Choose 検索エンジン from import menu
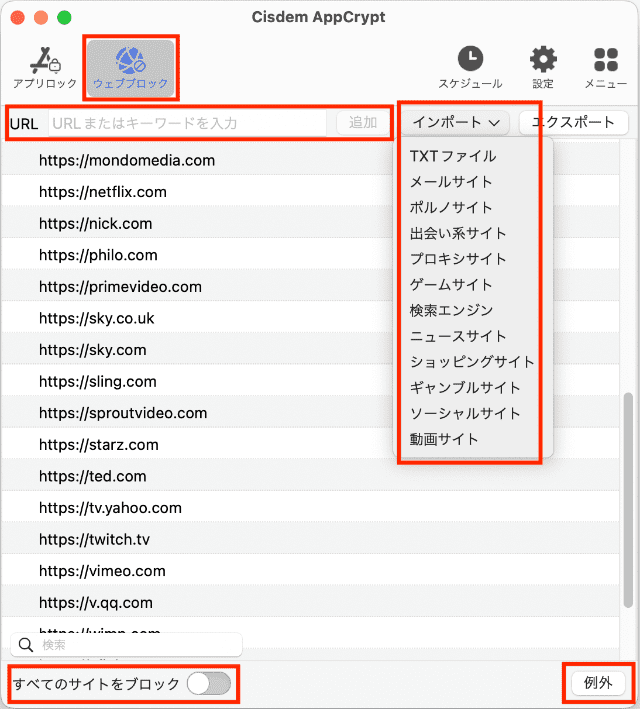Image resolution: width=640 pixels, height=709 pixels. pyautogui.click(x=450, y=311)
